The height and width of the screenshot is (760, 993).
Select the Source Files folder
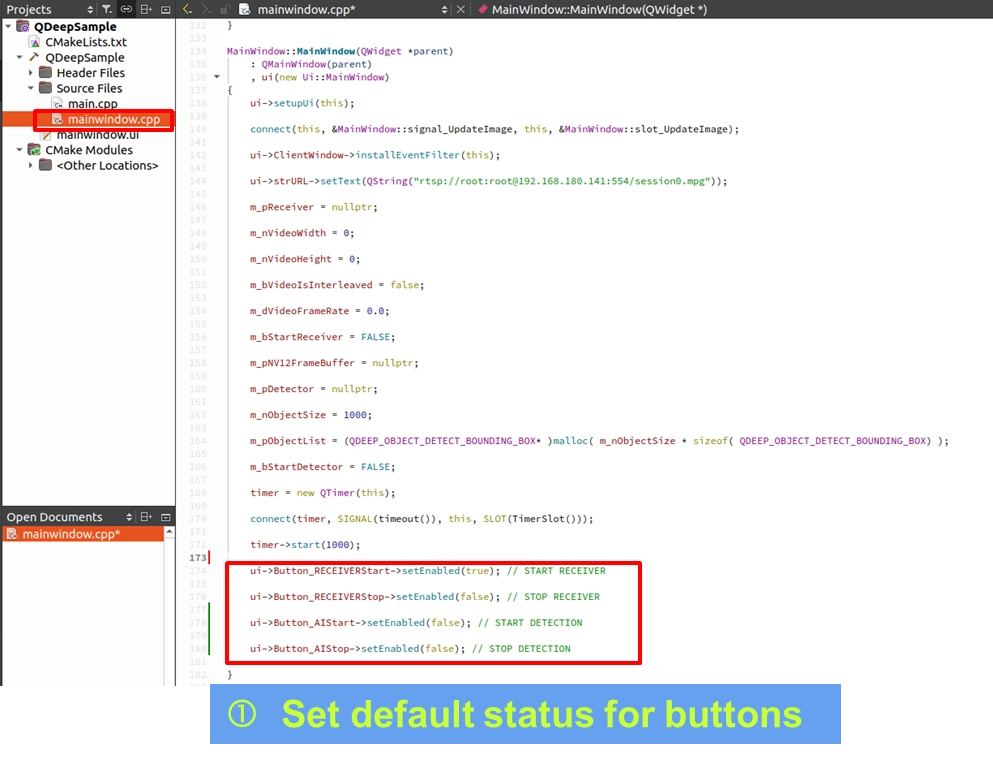(89, 88)
